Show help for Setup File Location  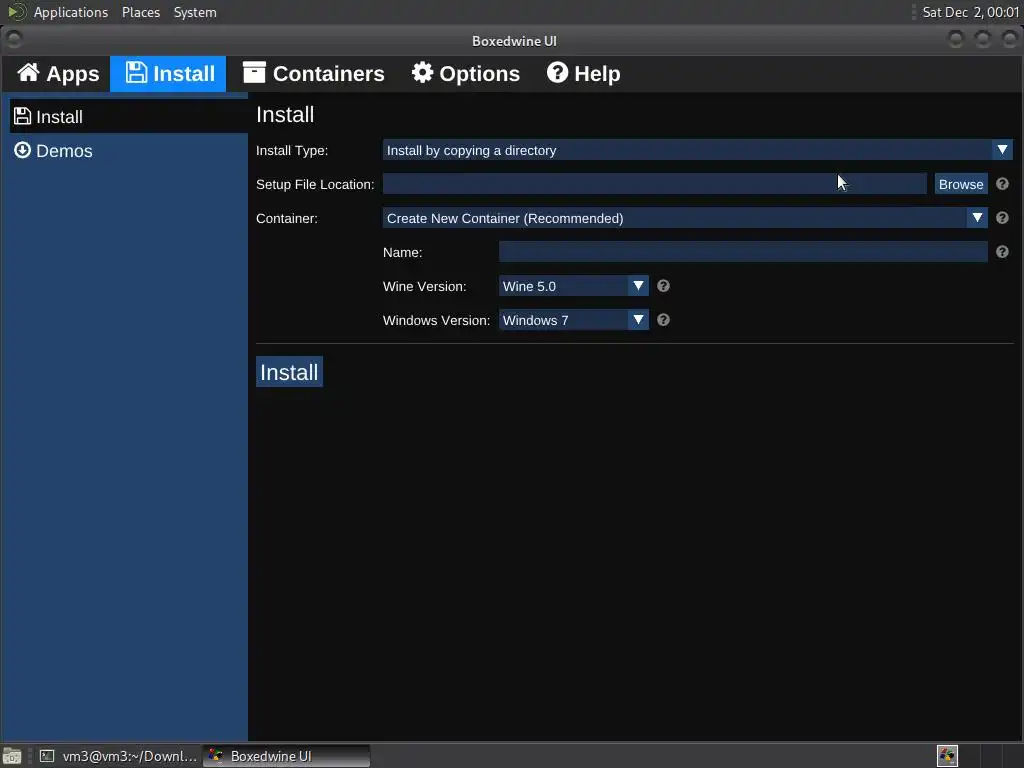pyautogui.click(x=1002, y=184)
